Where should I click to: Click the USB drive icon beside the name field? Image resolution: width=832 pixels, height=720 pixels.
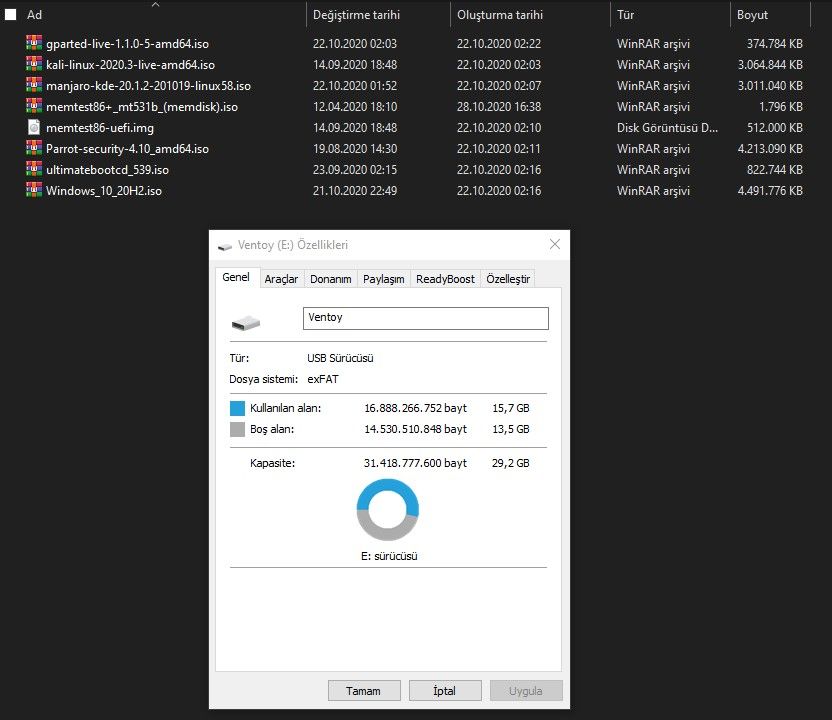click(246, 323)
